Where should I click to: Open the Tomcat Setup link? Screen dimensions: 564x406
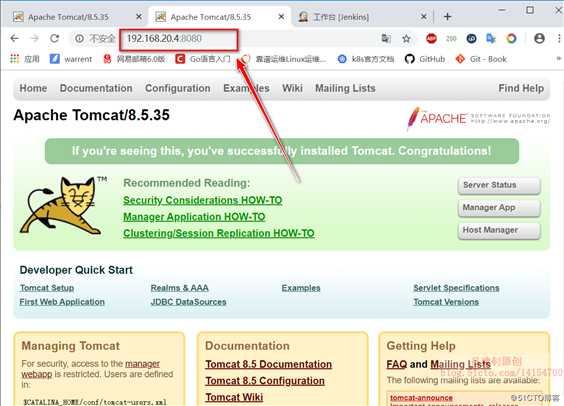coord(47,288)
